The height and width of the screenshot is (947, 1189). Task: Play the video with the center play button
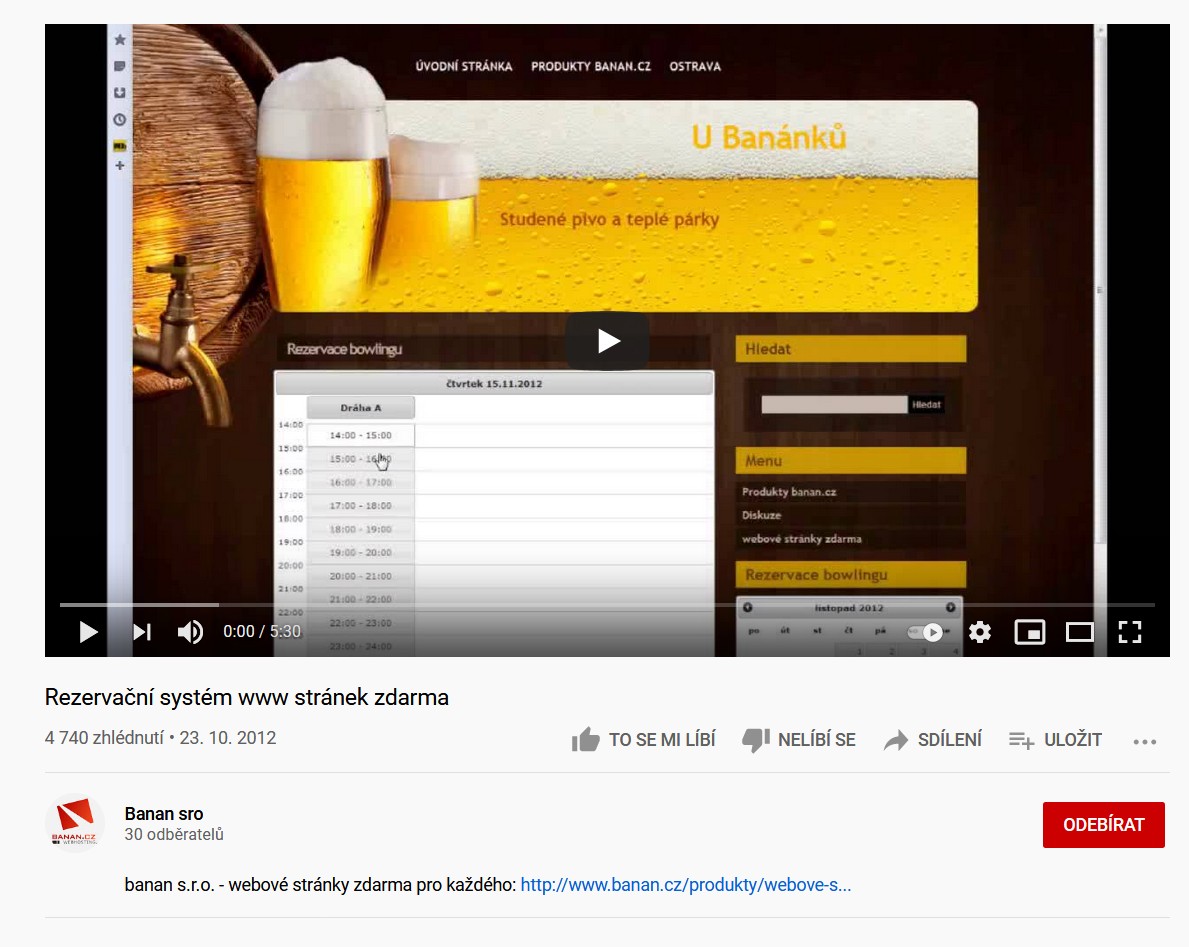(x=606, y=340)
